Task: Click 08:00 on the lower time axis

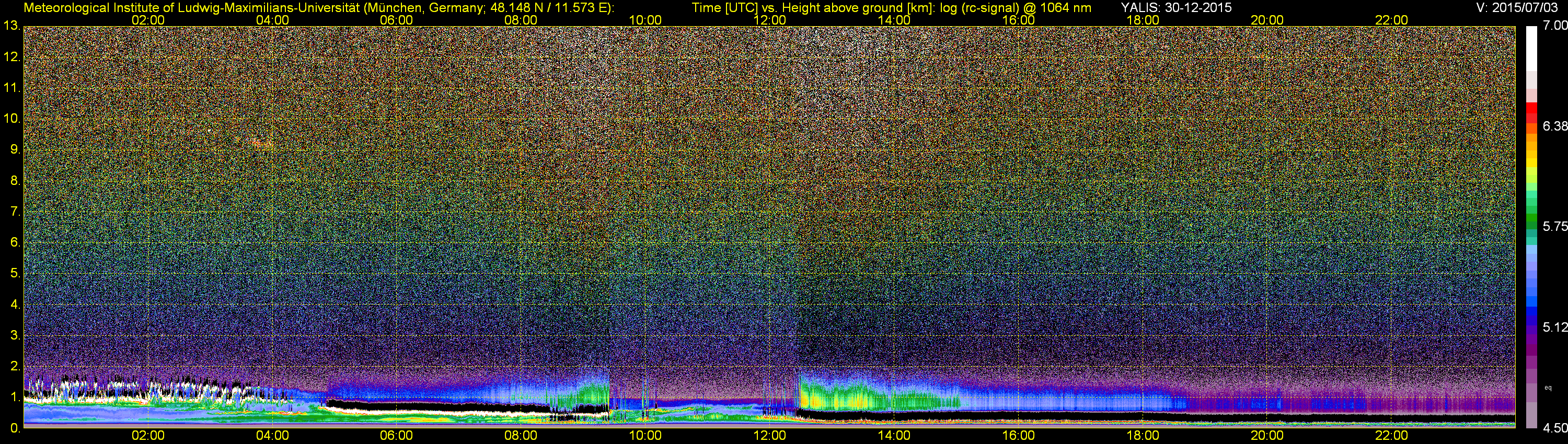Action: coord(521,436)
